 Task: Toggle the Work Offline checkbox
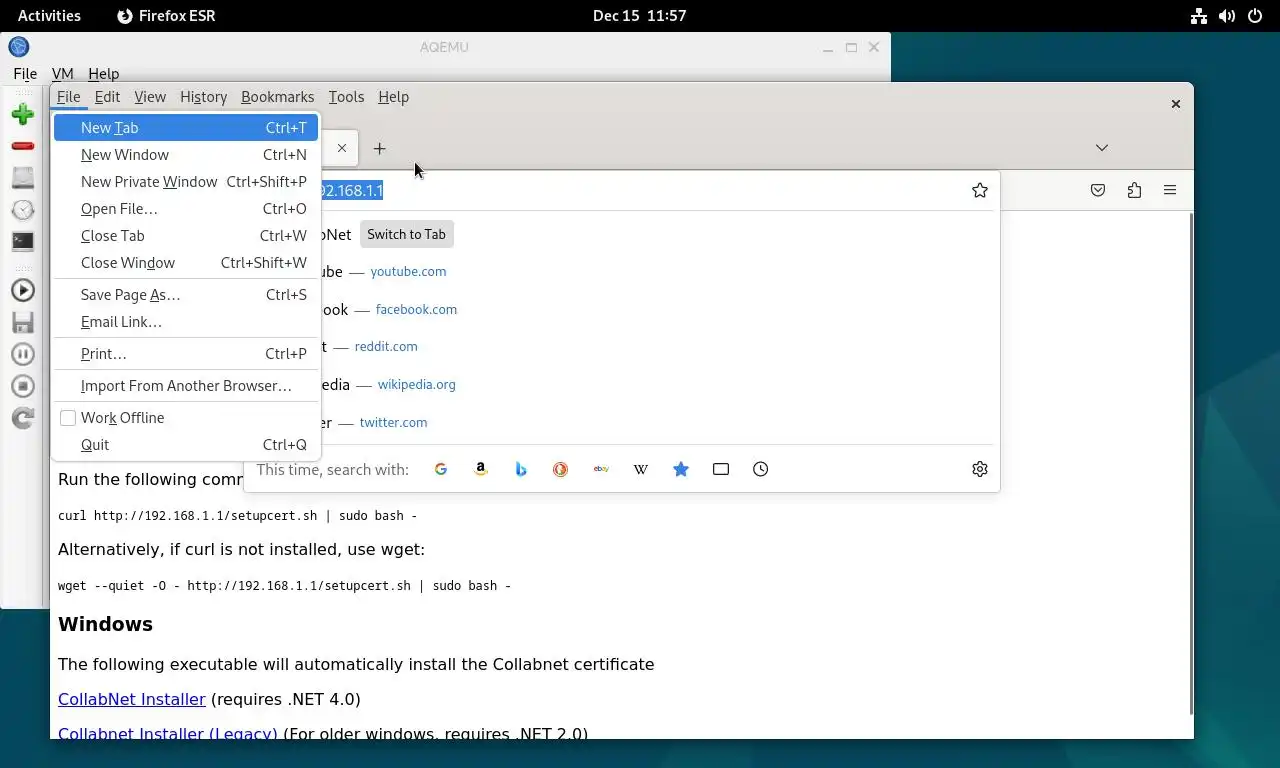pyautogui.click(x=68, y=418)
